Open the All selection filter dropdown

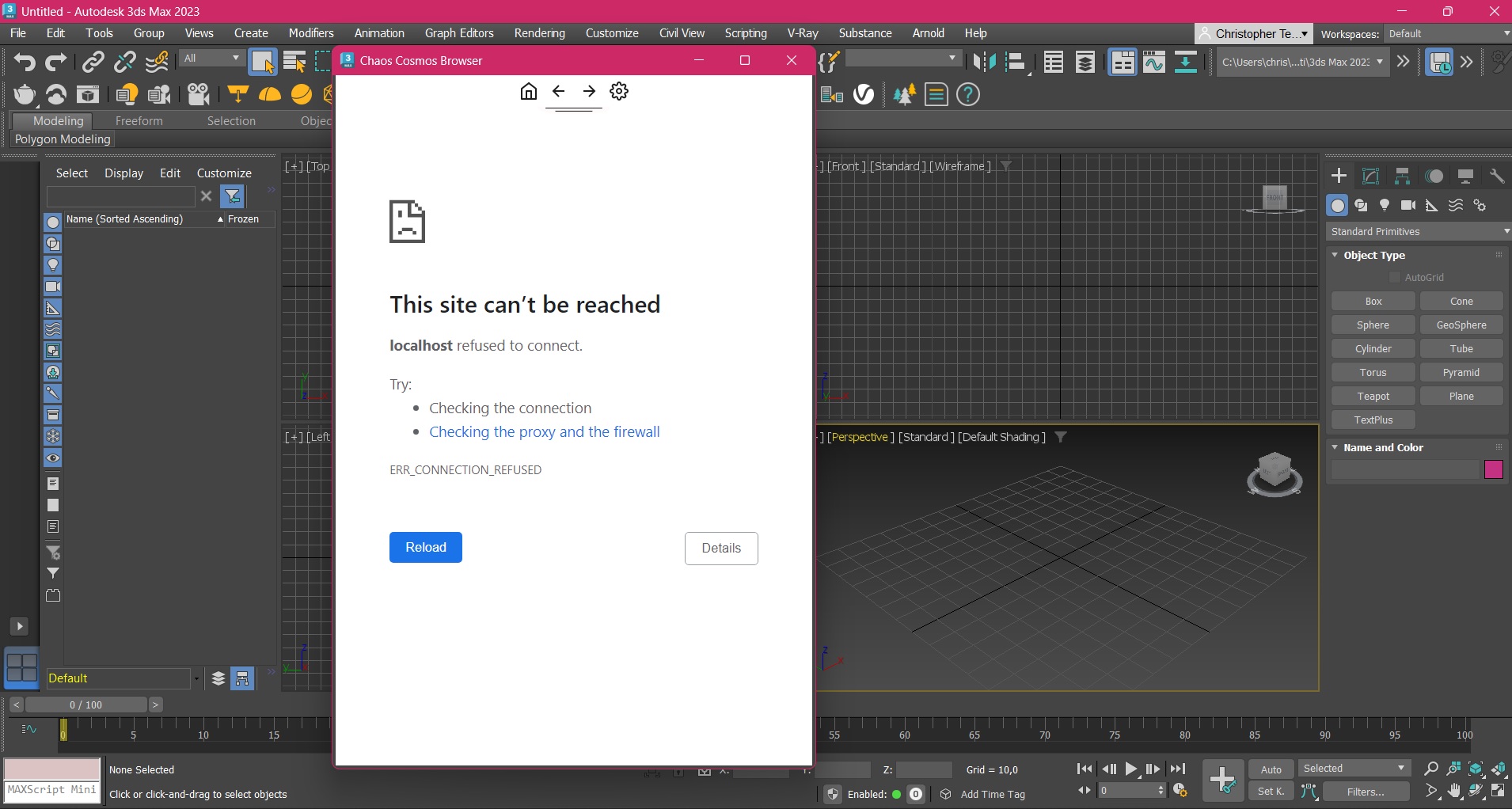coord(211,59)
